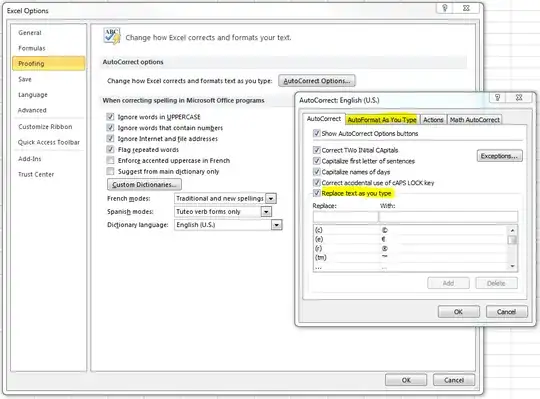
Task: Click the disabled Add button
Action: (x=448, y=283)
